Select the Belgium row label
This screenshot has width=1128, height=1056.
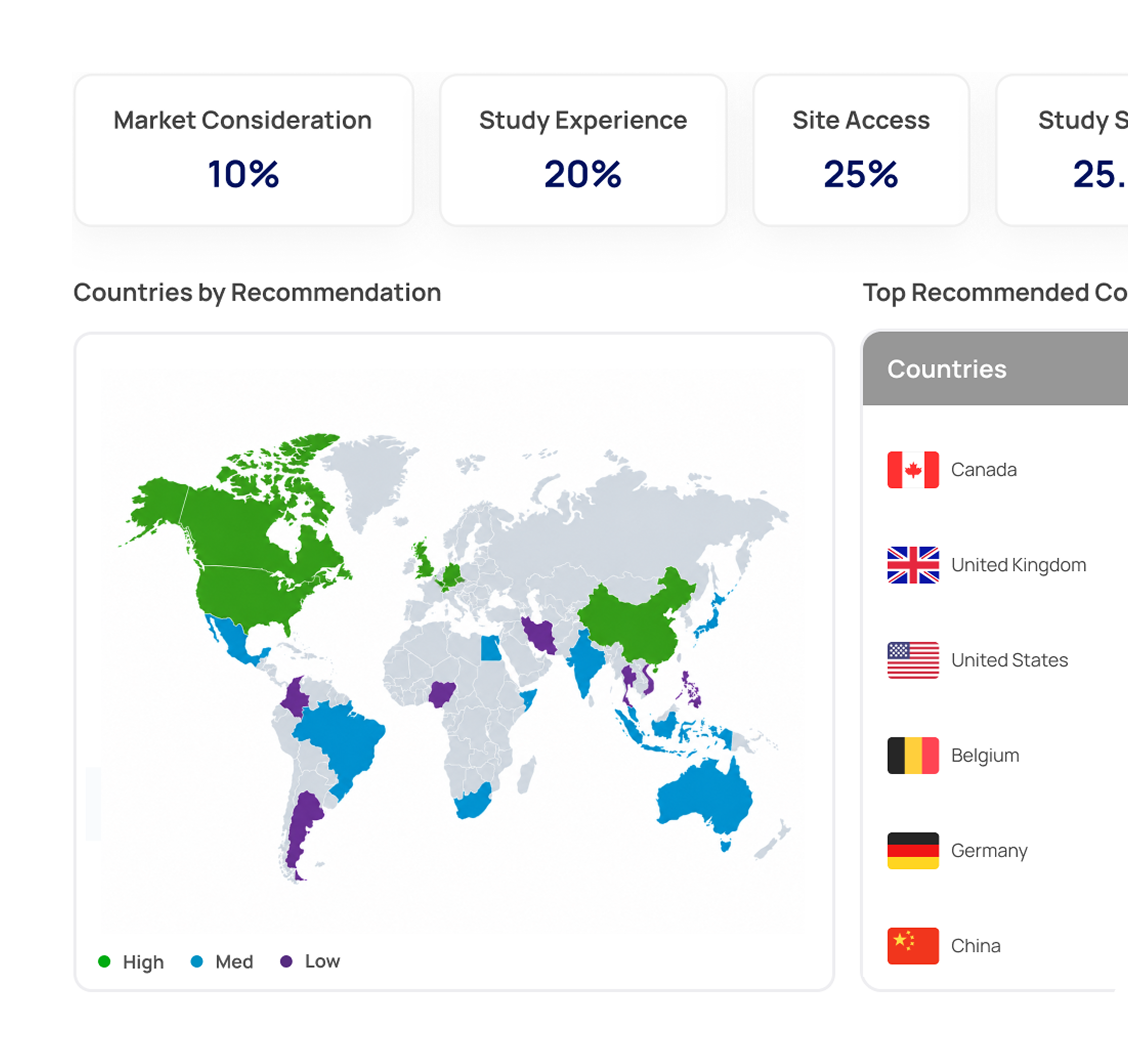click(985, 755)
